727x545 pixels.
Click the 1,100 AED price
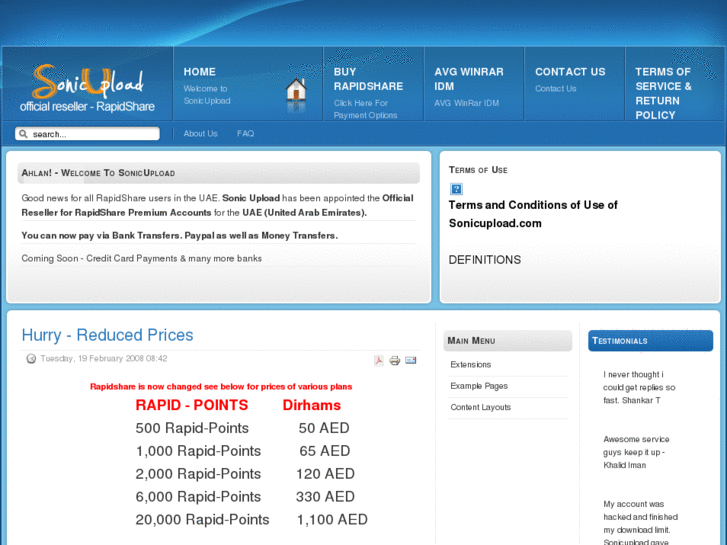click(332, 519)
